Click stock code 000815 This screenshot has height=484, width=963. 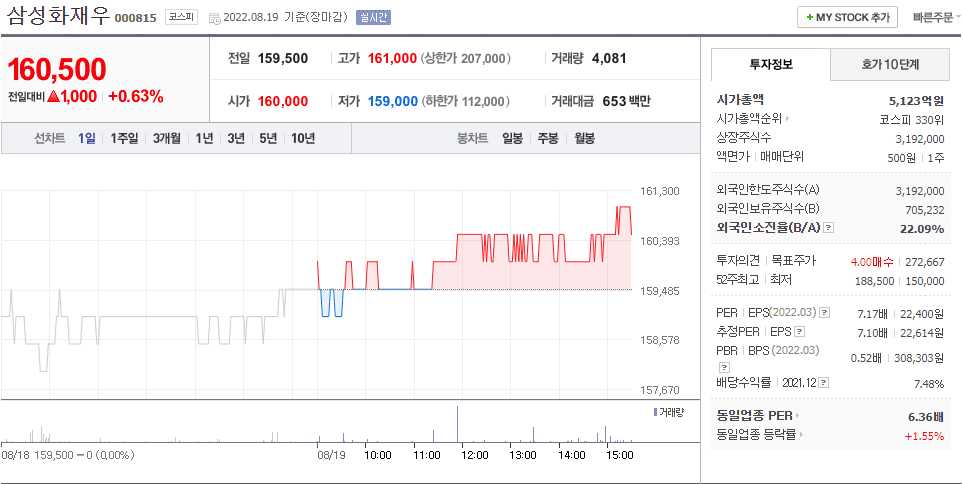pyautogui.click(x=135, y=18)
